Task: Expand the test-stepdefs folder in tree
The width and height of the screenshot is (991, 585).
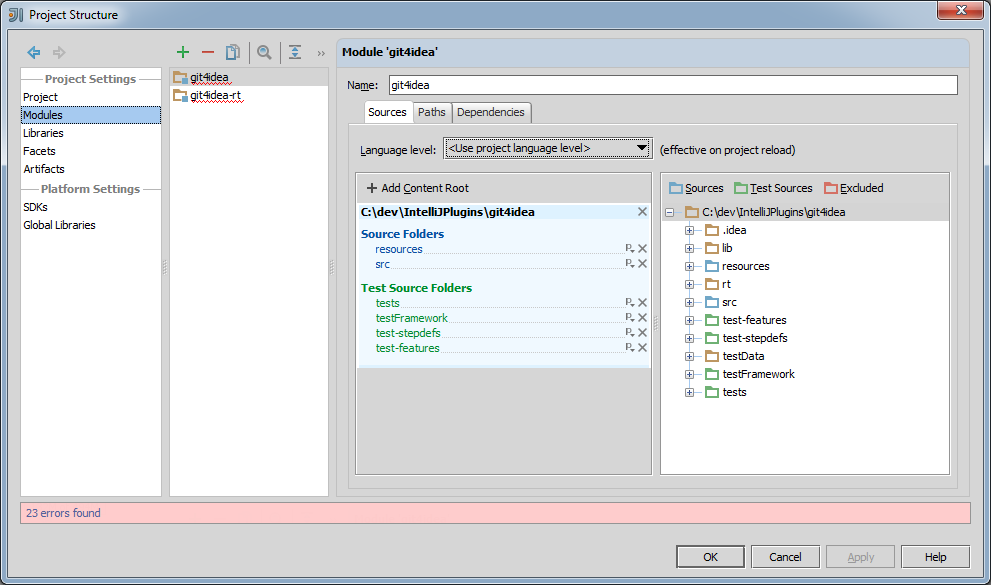Action: click(690, 339)
